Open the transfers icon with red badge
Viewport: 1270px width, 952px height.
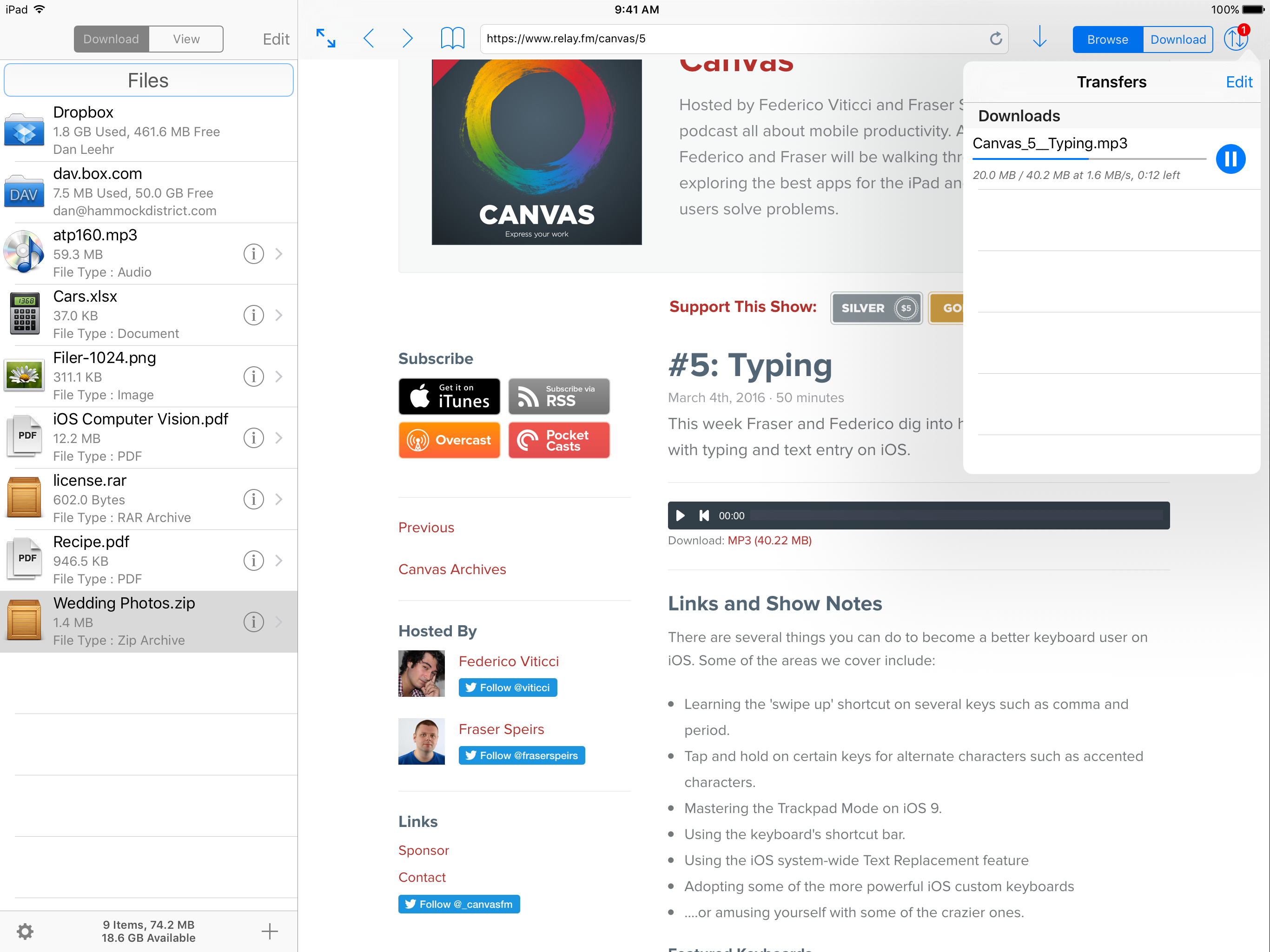click(x=1235, y=39)
